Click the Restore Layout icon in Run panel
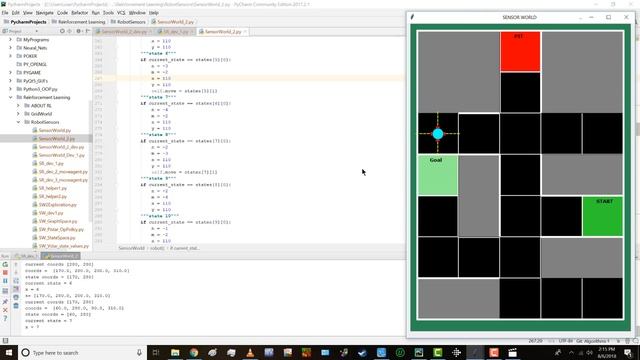Screen dimensions: 640x360 pos(5,291)
